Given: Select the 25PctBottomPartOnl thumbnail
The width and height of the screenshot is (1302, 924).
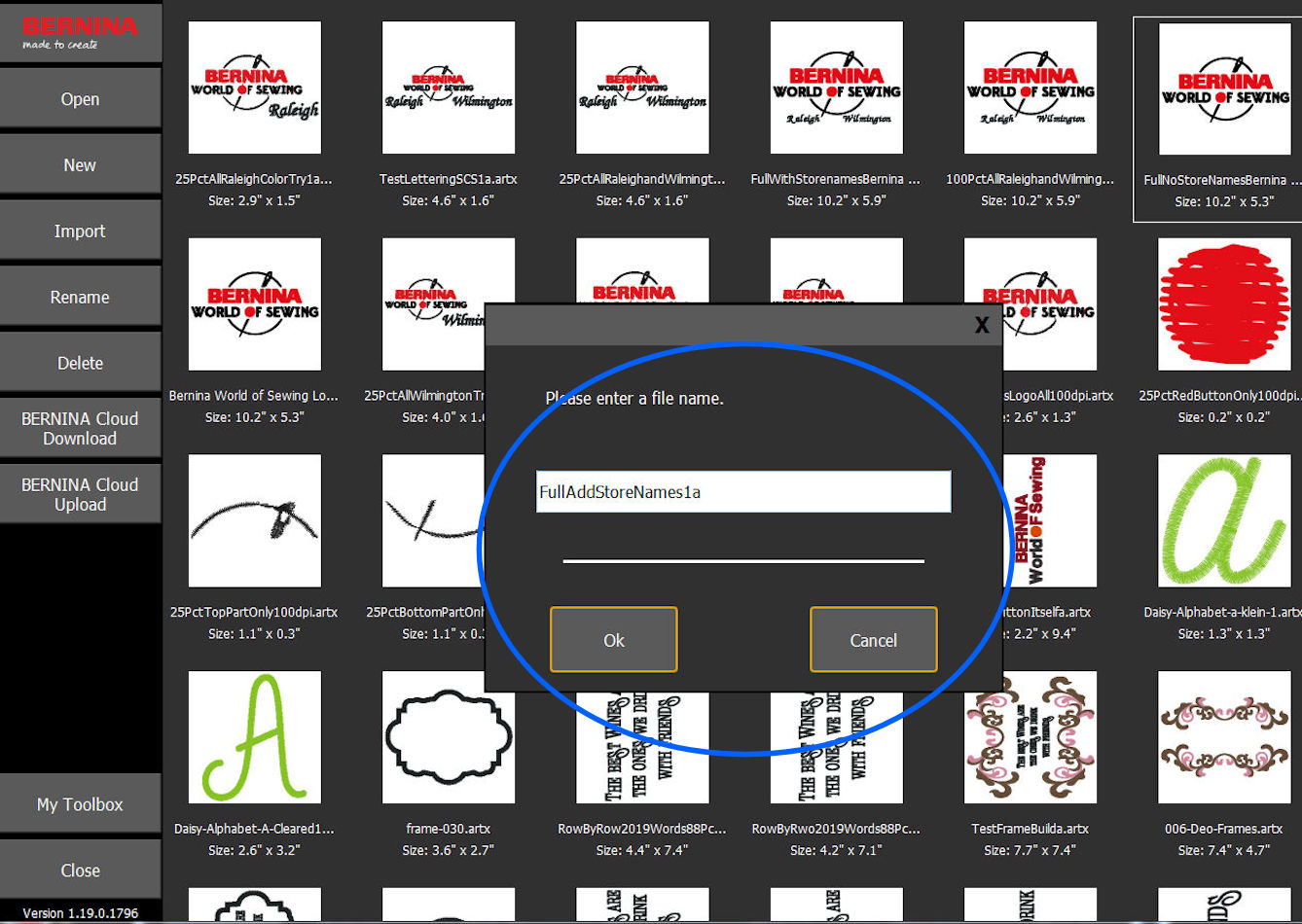Looking at the screenshot, I should click(x=433, y=521).
